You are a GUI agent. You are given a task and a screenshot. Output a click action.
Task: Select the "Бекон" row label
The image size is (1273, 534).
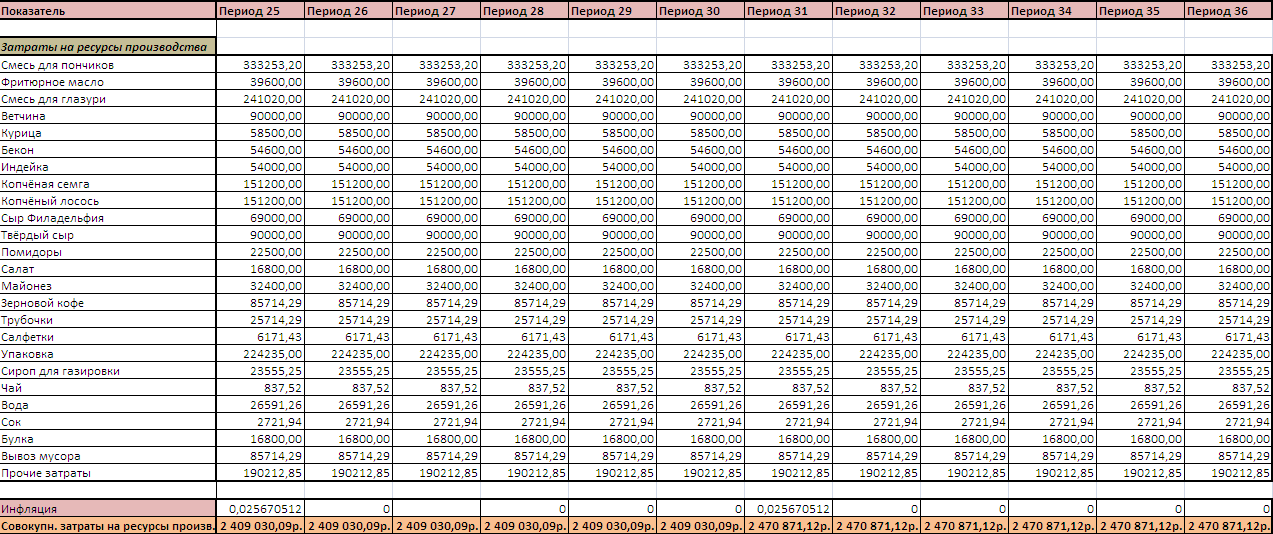(108, 150)
